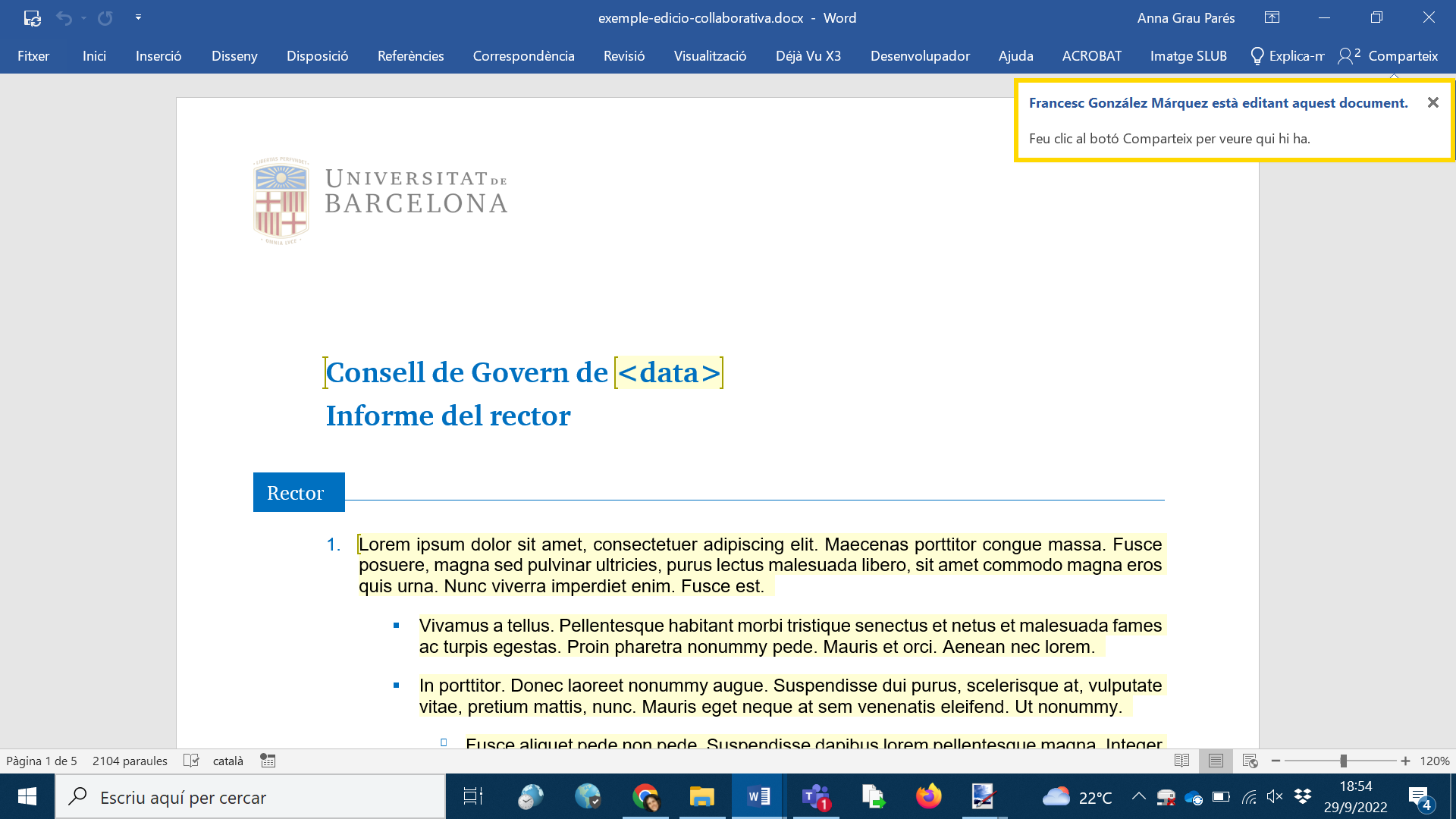Select Print Layout view button
This screenshot has height=819, width=1456.
click(1216, 761)
